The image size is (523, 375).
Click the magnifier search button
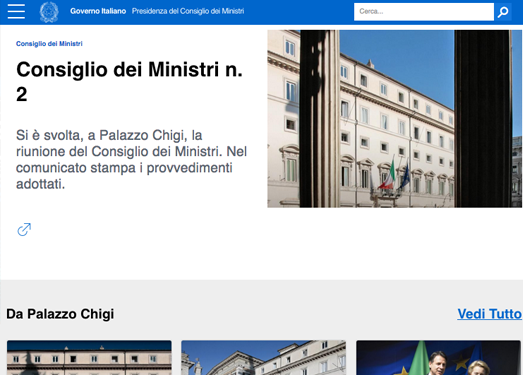pyautogui.click(x=503, y=12)
